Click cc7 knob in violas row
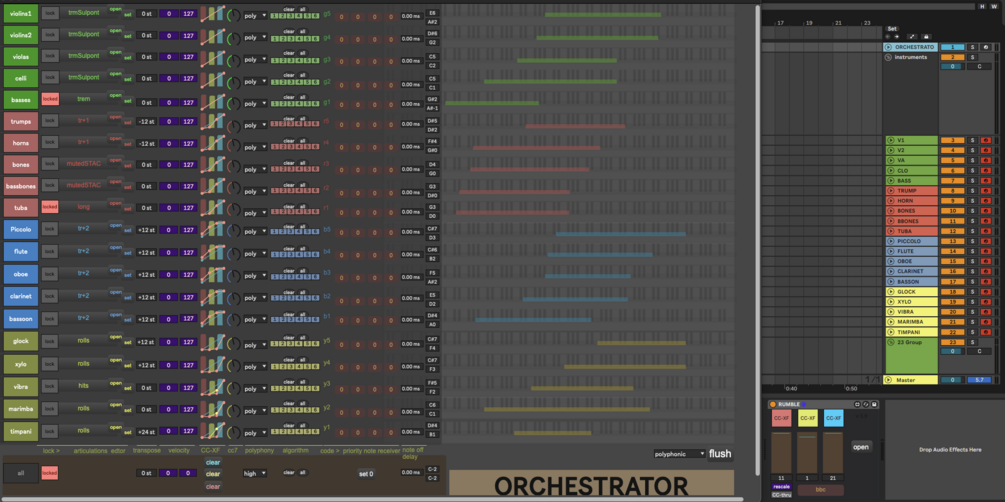 (234, 60)
